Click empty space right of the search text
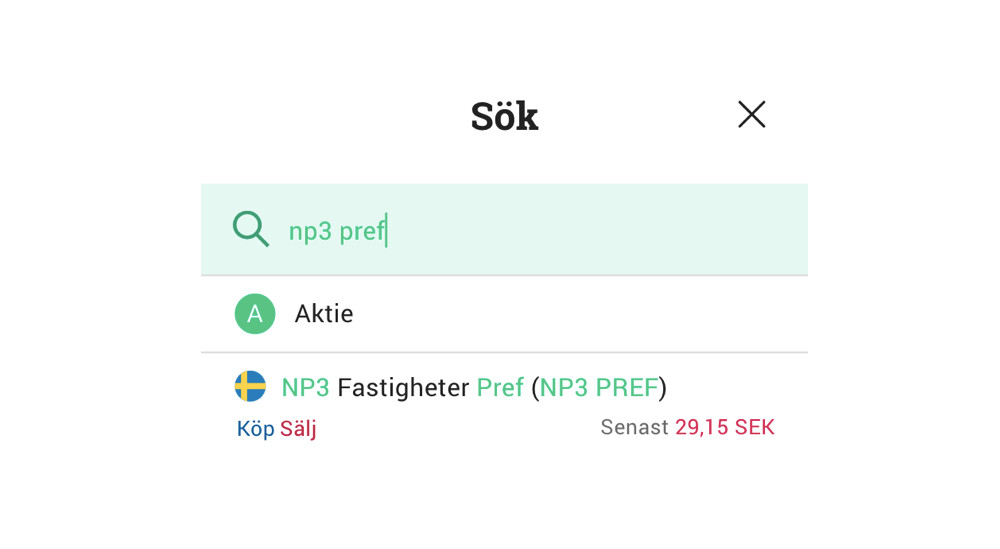The width and height of the screenshot is (1000, 549). point(600,230)
